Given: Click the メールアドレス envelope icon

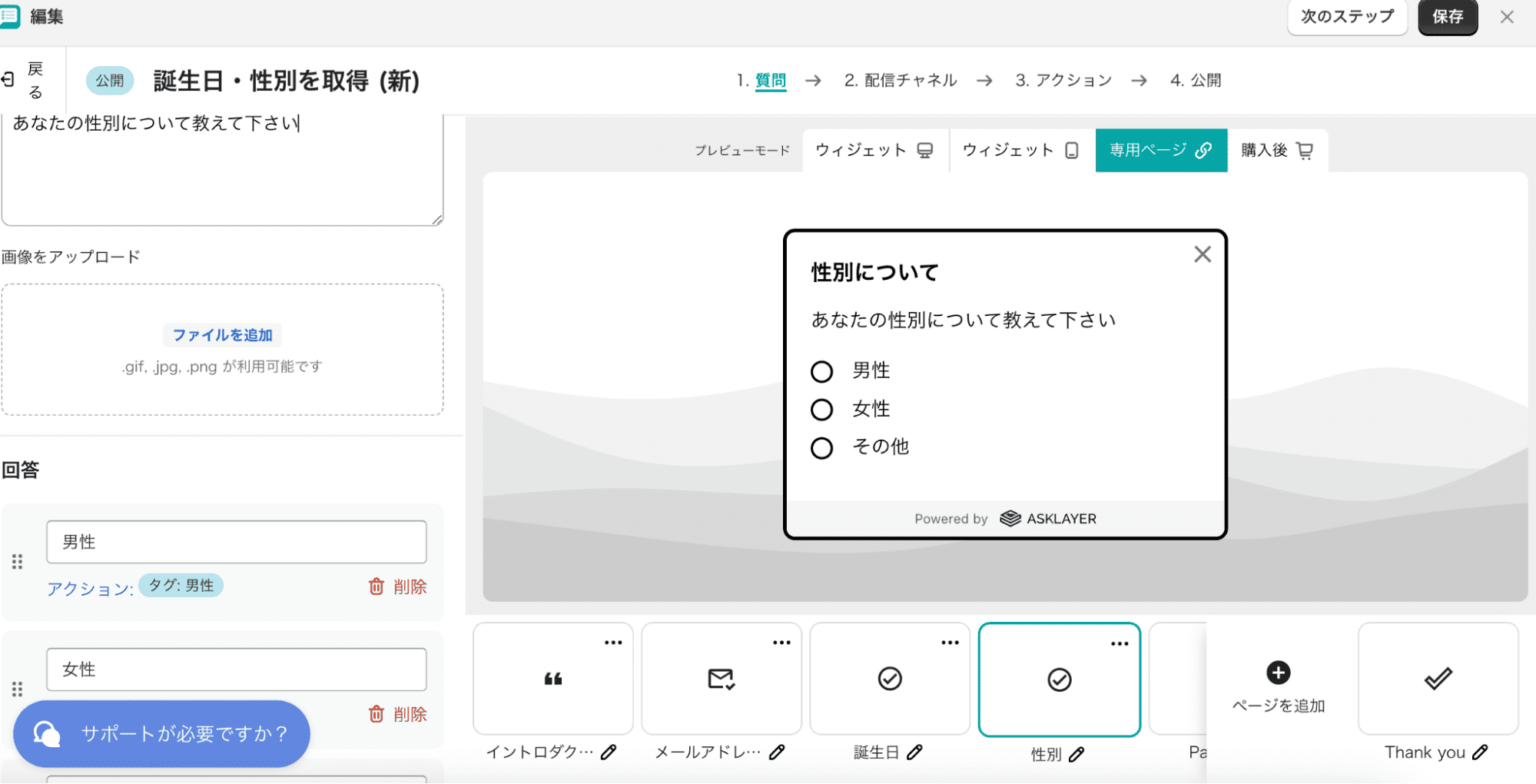Looking at the screenshot, I should [720, 678].
